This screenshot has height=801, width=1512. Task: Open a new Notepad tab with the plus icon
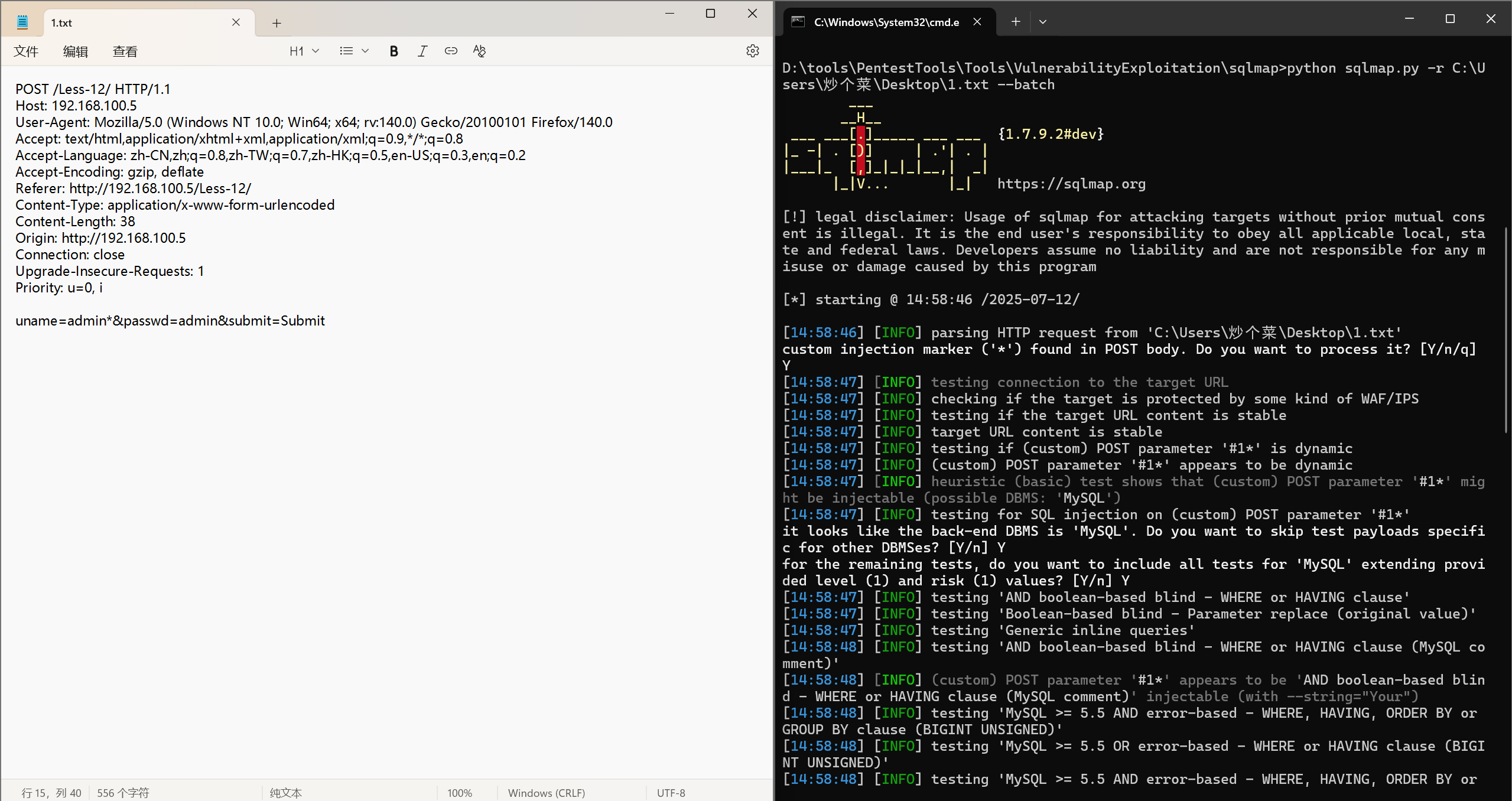(x=276, y=22)
